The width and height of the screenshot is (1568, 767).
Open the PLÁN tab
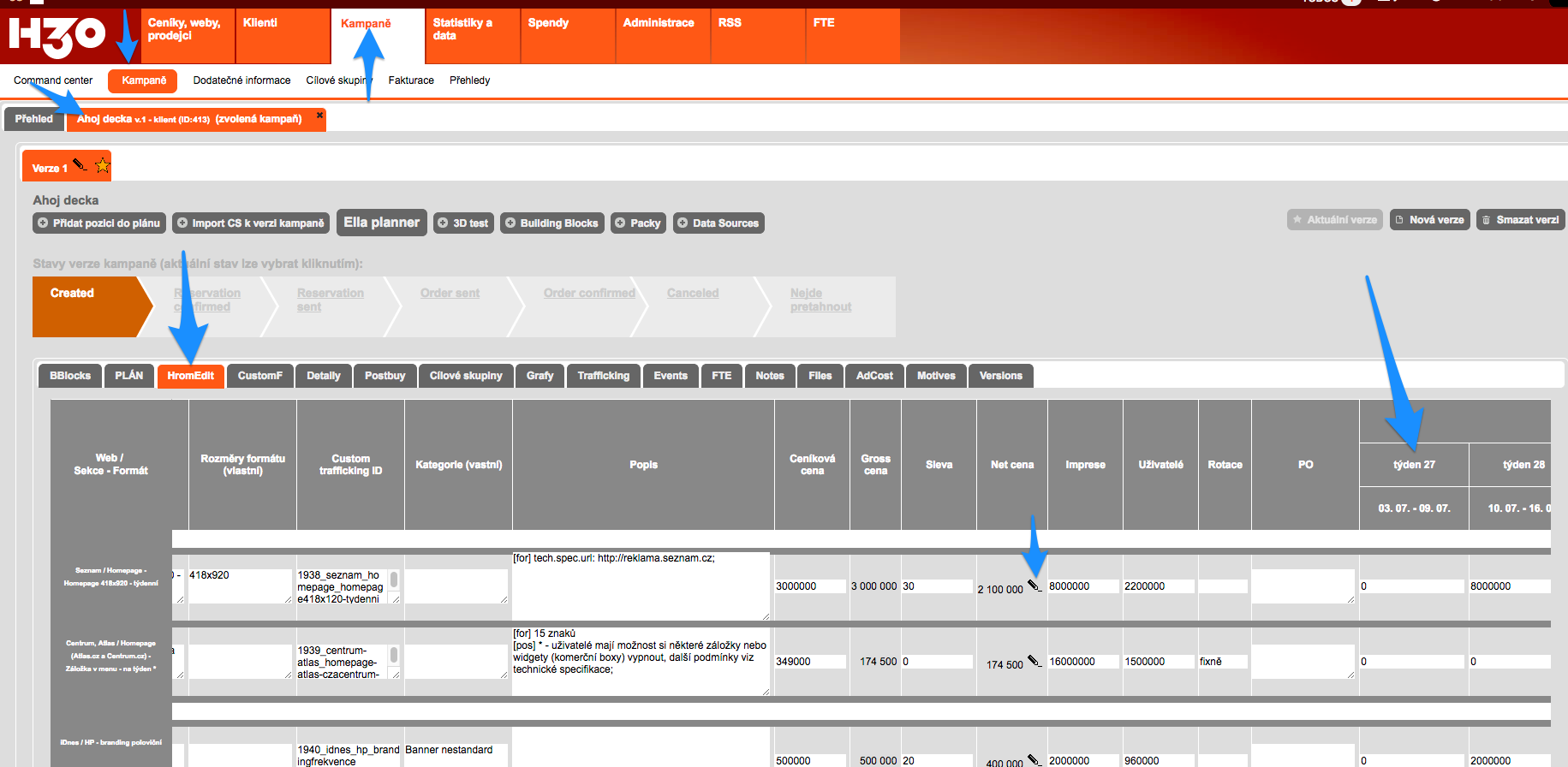129,376
